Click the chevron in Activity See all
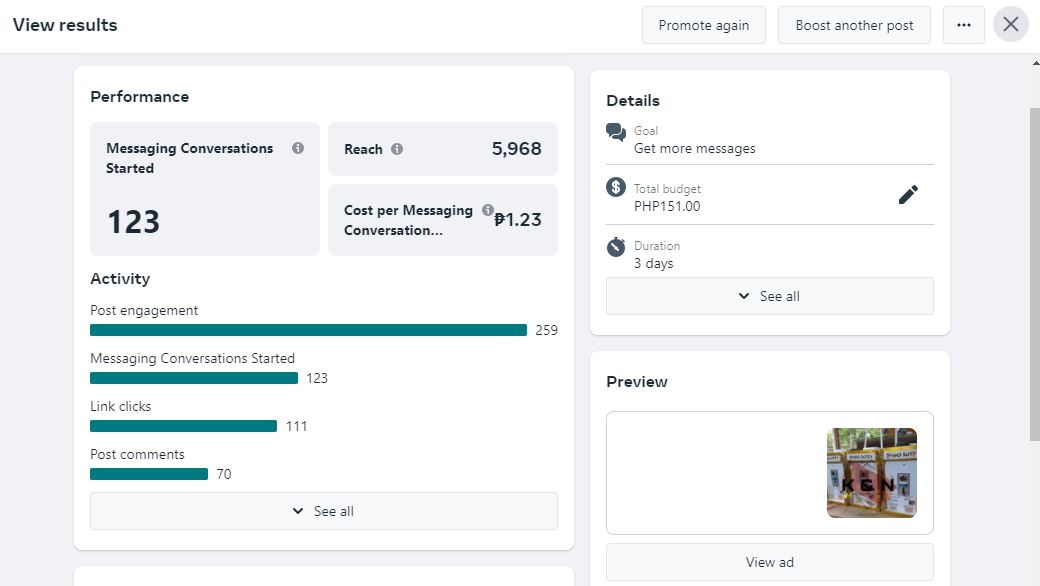 click(x=298, y=511)
